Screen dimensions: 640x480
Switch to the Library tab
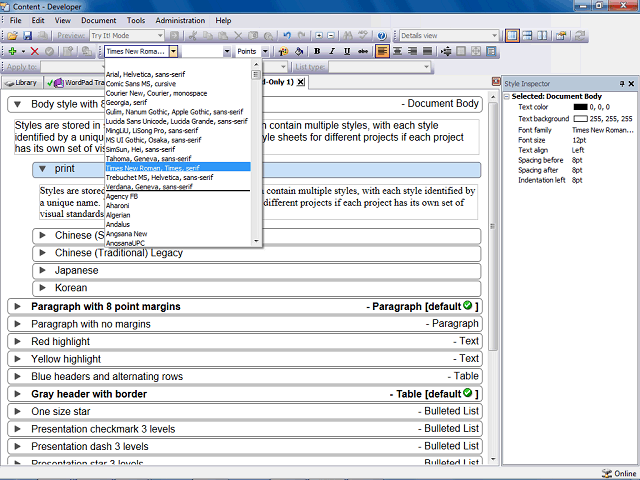pos(22,83)
